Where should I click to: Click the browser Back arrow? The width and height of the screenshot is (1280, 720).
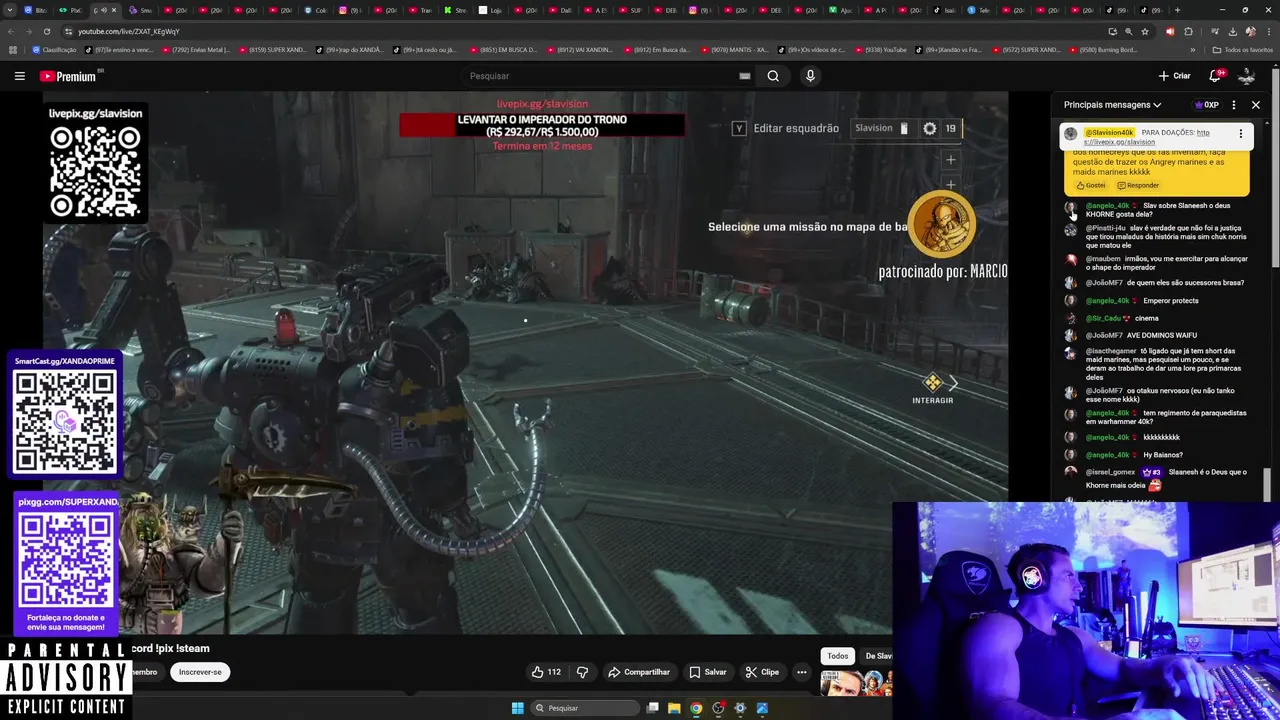[11, 31]
